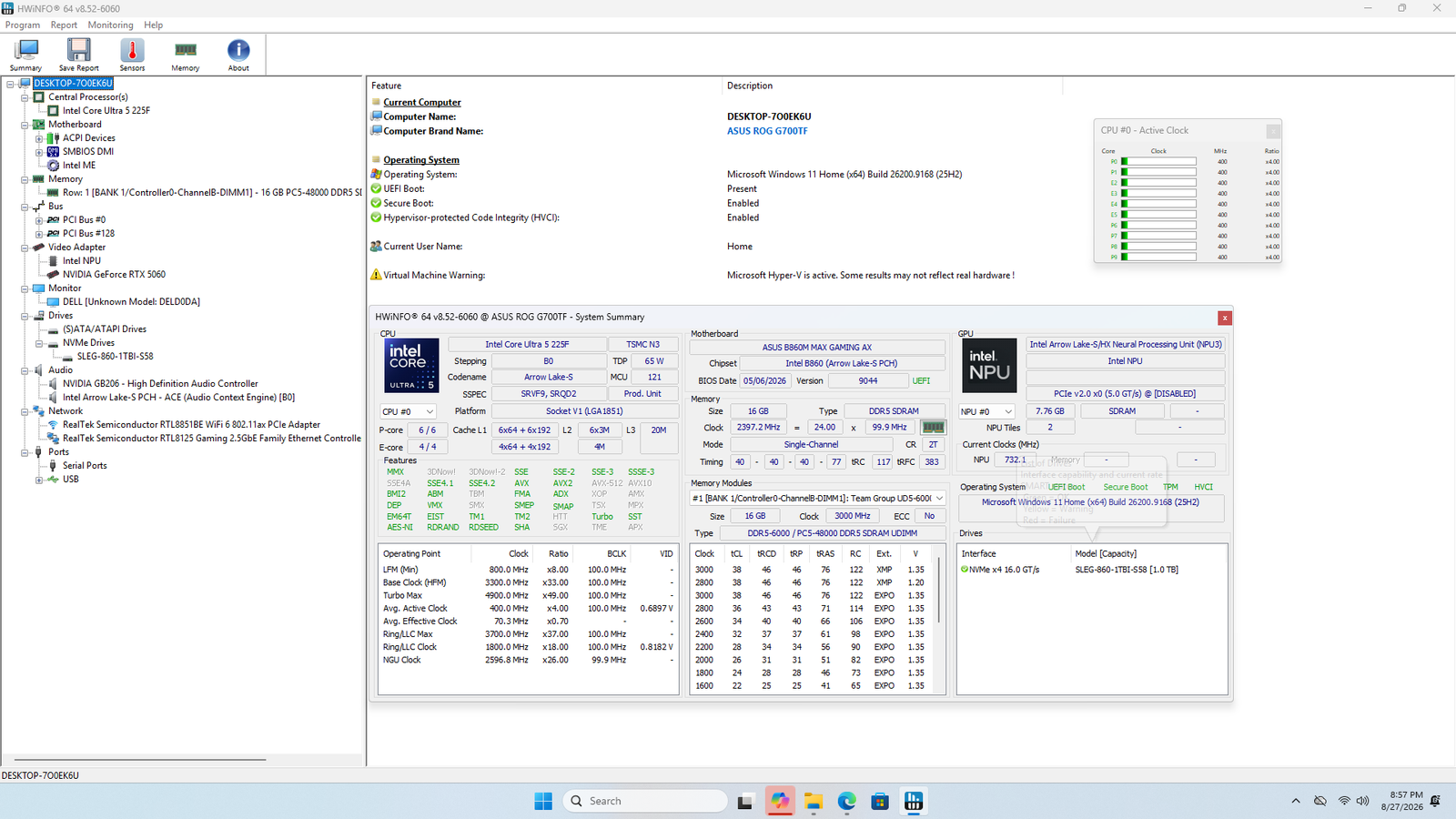Select the NVIDIA GeForce RTX 5060 icon

coord(53,275)
